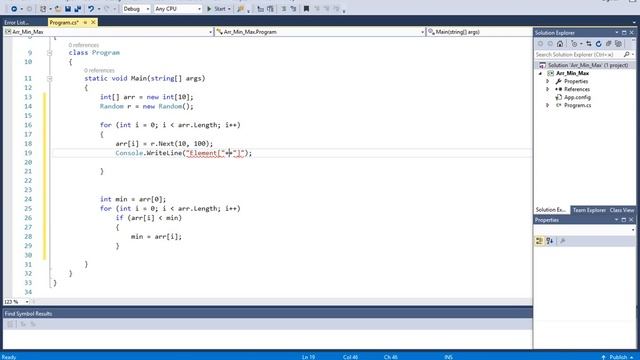Click the Find Symbol Results panel title

point(28,313)
